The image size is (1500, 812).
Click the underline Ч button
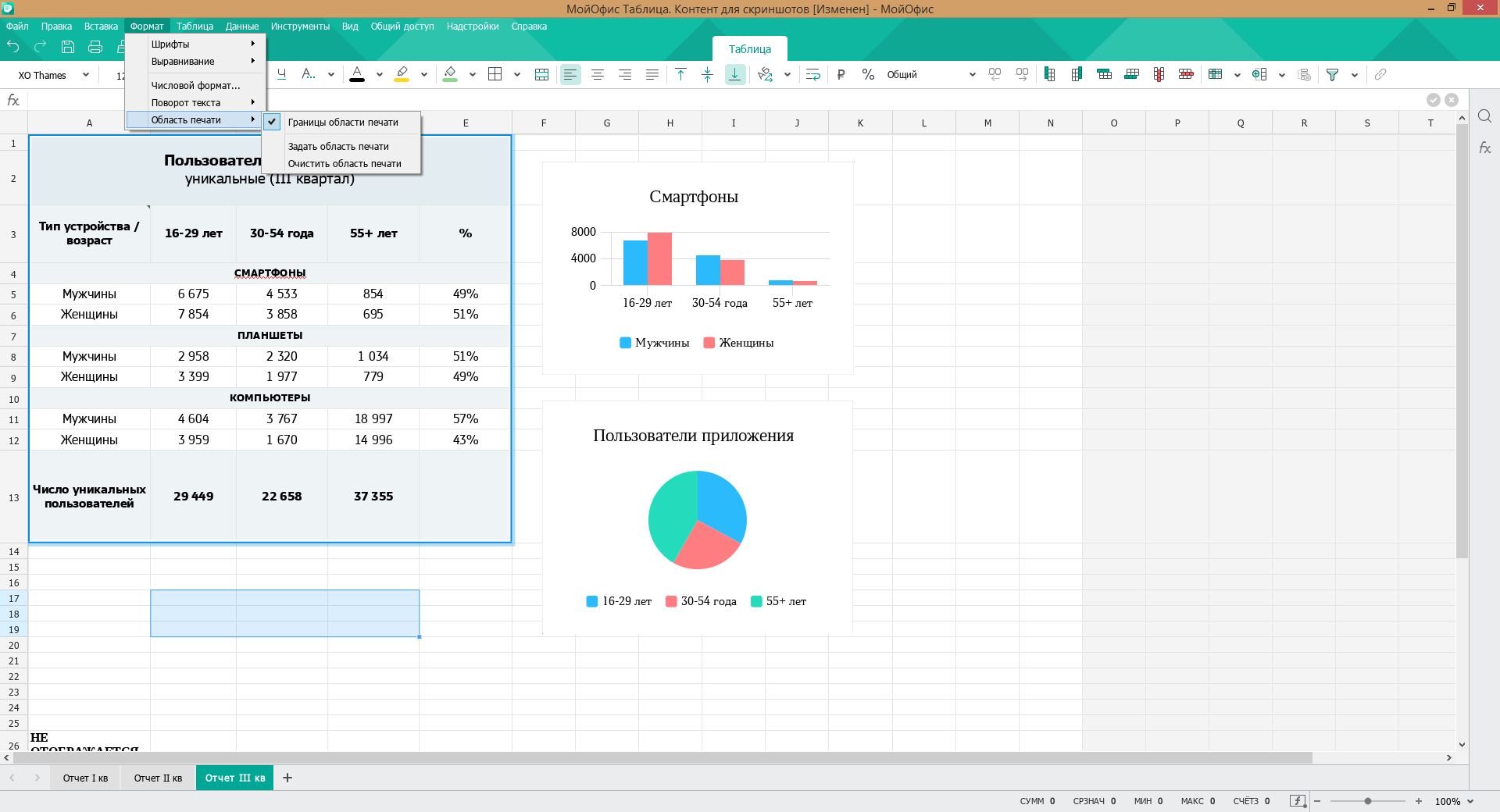(282, 74)
